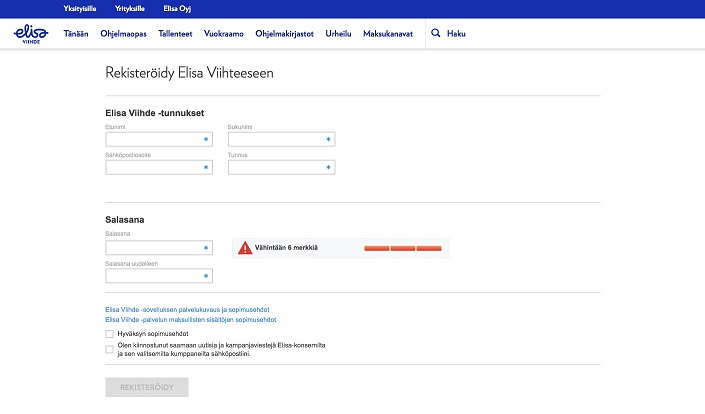Open the Elisa Viihde logo home link

tap(31, 34)
